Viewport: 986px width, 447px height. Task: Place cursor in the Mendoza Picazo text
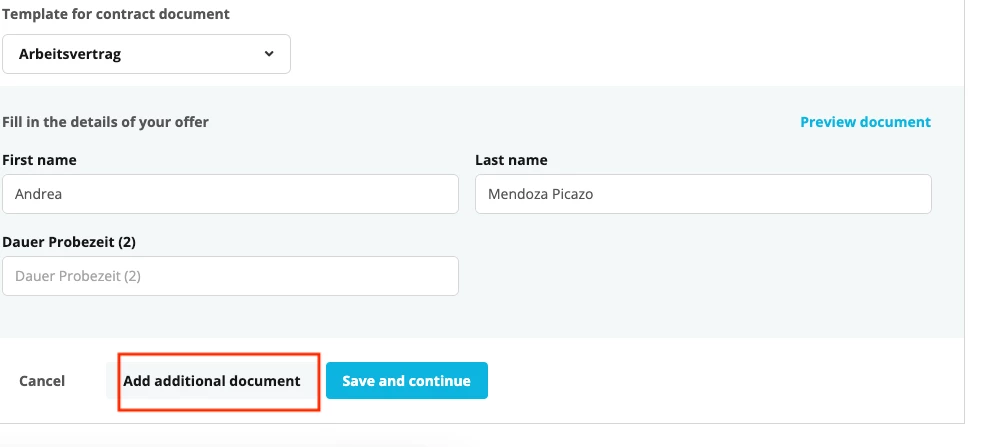[541, 194]
